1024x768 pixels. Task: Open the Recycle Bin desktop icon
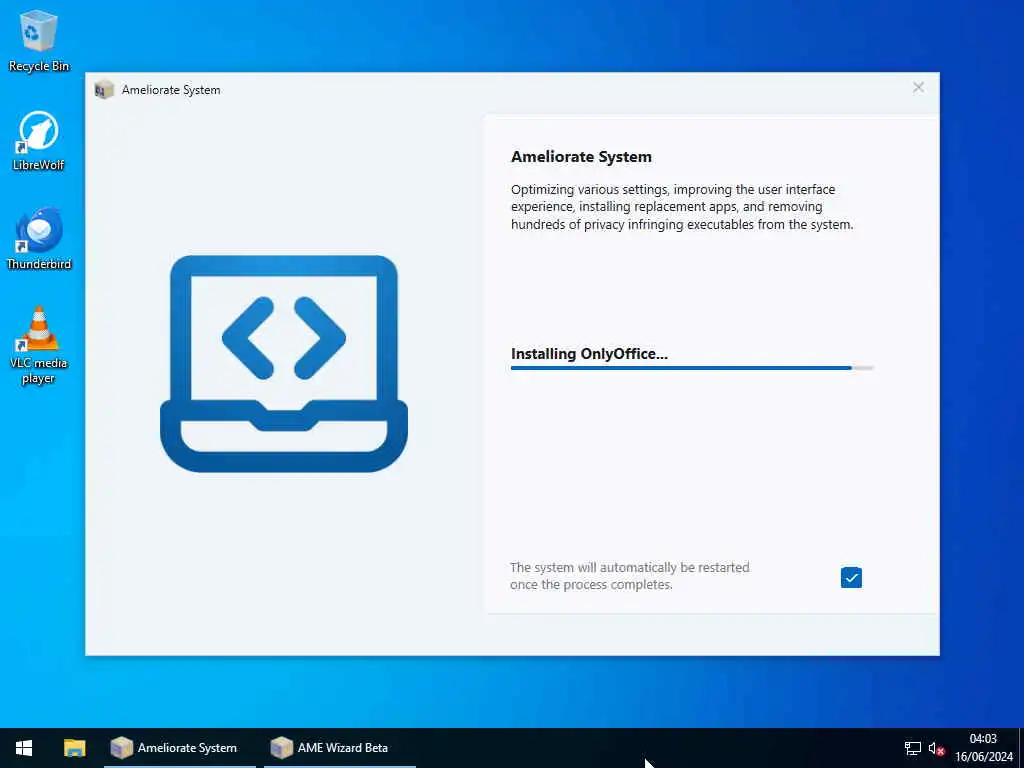[39, 41]
